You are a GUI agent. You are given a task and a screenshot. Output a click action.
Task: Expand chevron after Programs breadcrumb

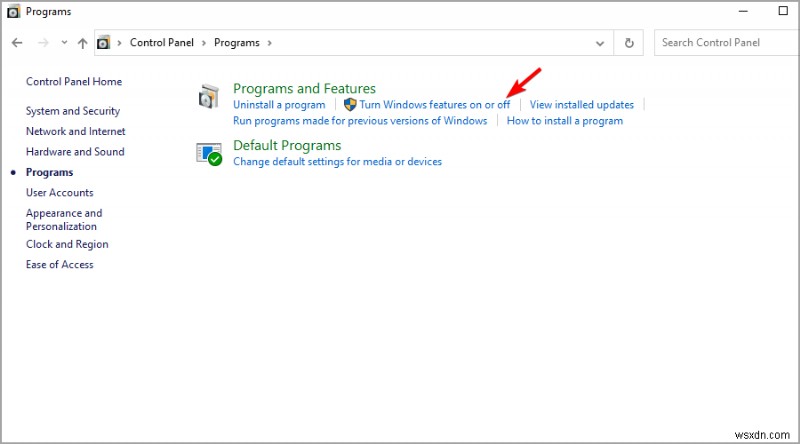[269, 43]
